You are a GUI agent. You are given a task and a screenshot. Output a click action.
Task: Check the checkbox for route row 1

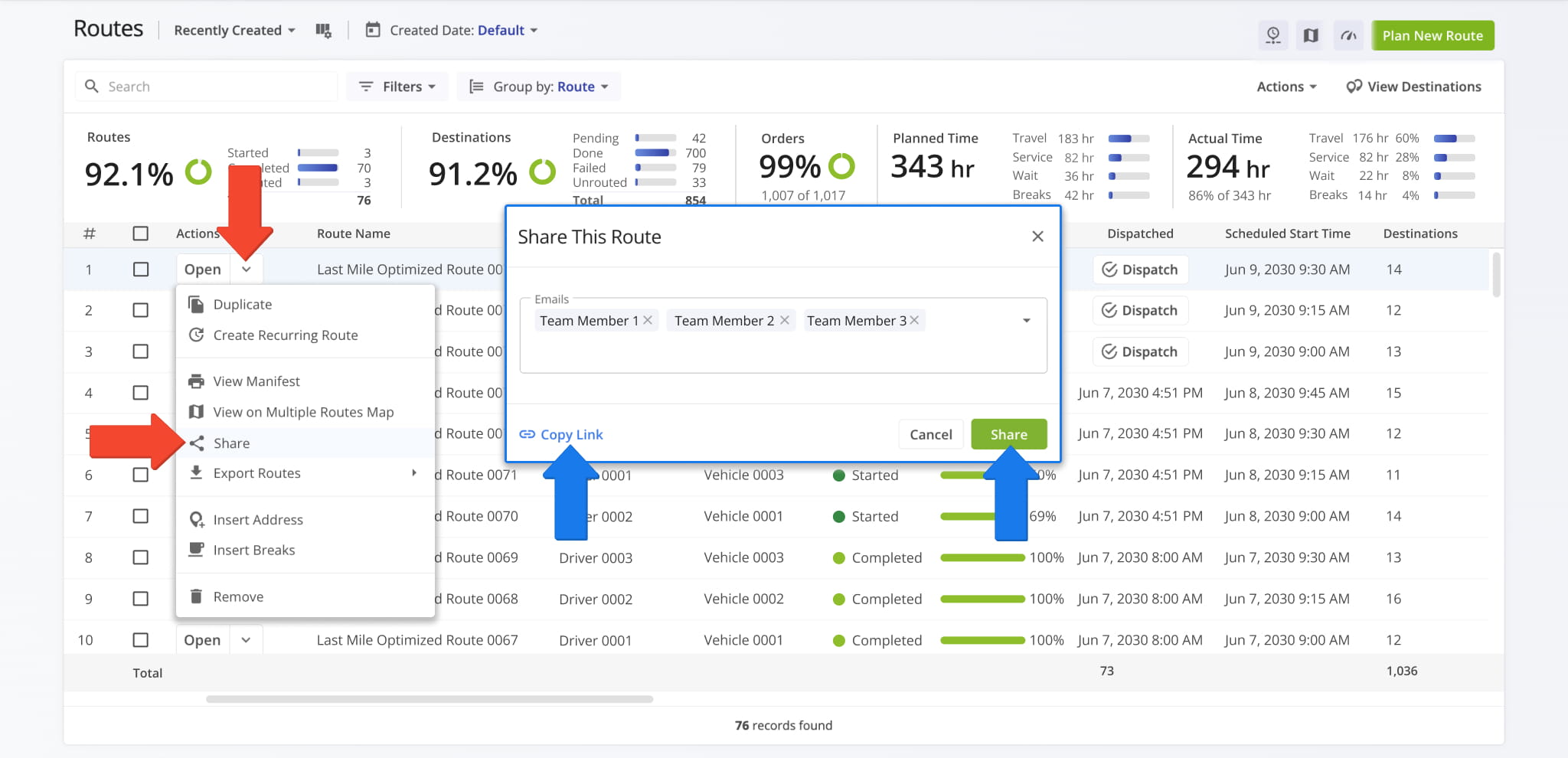pyautogui.click(x=141, y=269)
